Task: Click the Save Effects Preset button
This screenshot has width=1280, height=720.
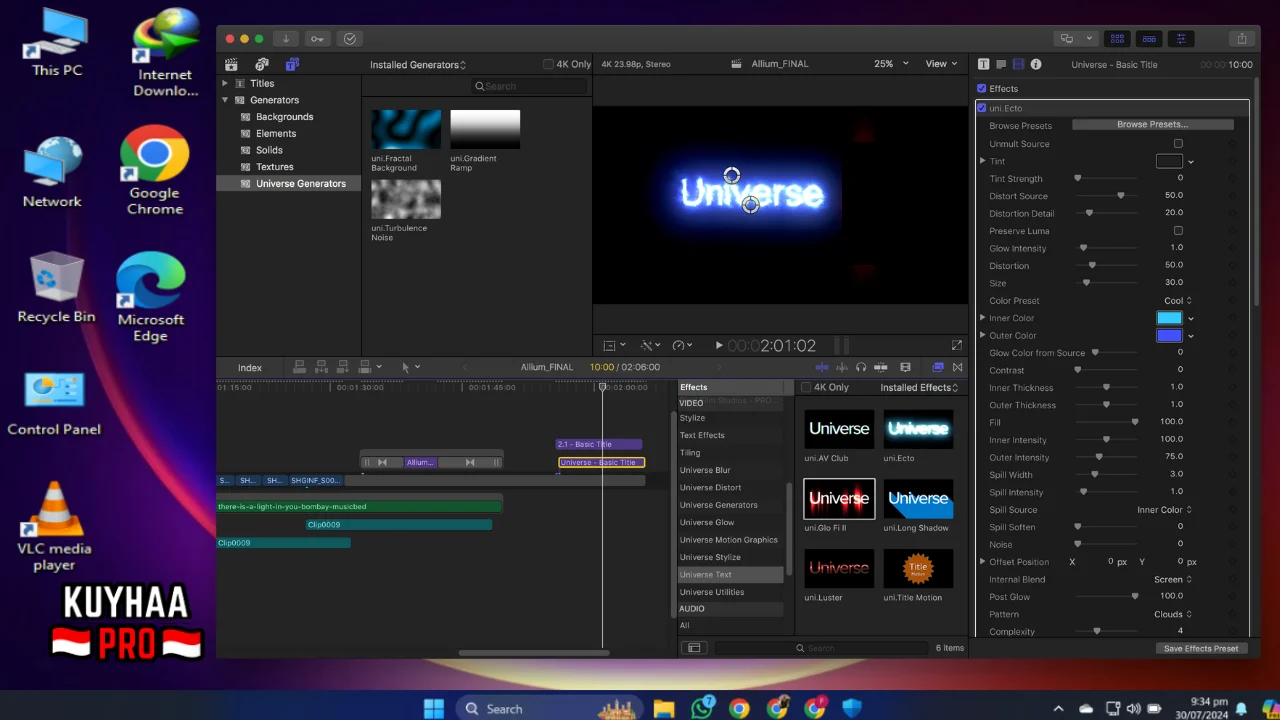Action: point(1200,648)
